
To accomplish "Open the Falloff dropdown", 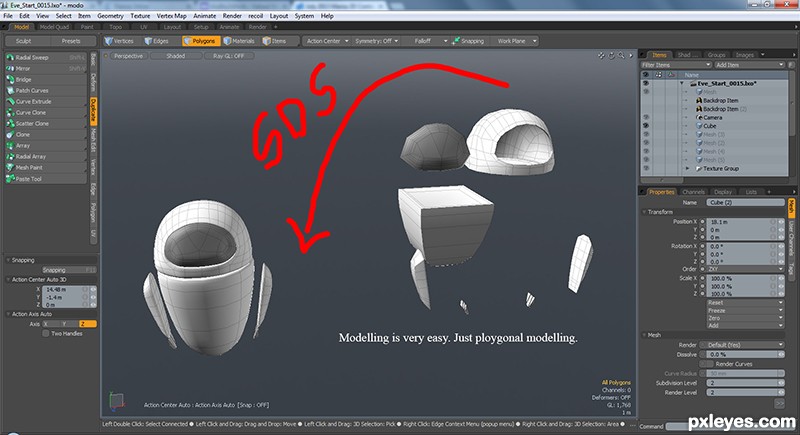I will coord(426,41).
